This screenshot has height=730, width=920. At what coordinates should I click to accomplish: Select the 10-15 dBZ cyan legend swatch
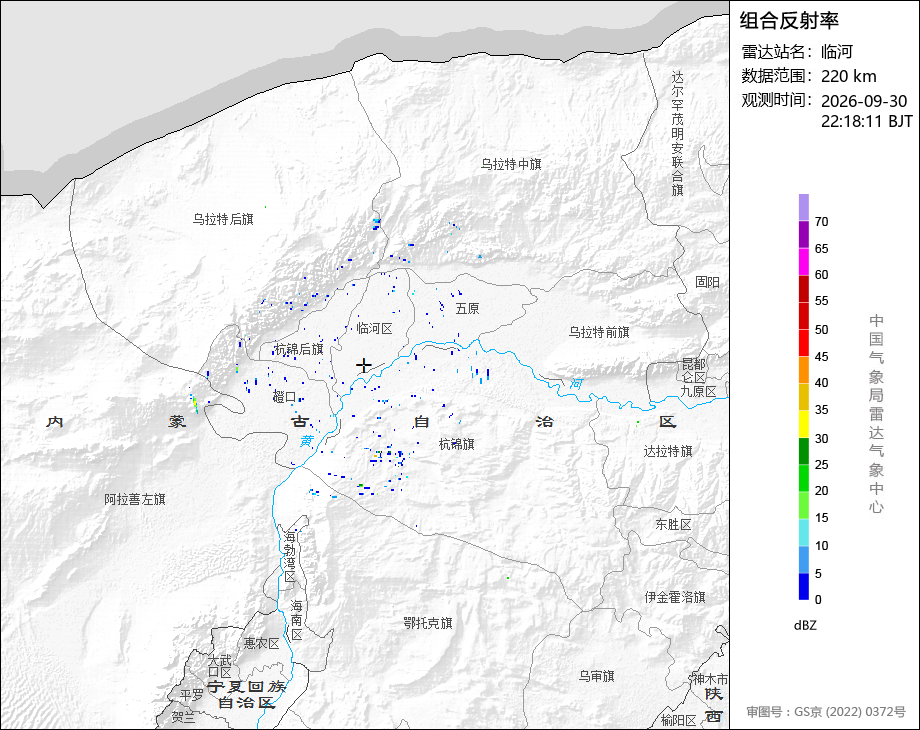(804, 533)
